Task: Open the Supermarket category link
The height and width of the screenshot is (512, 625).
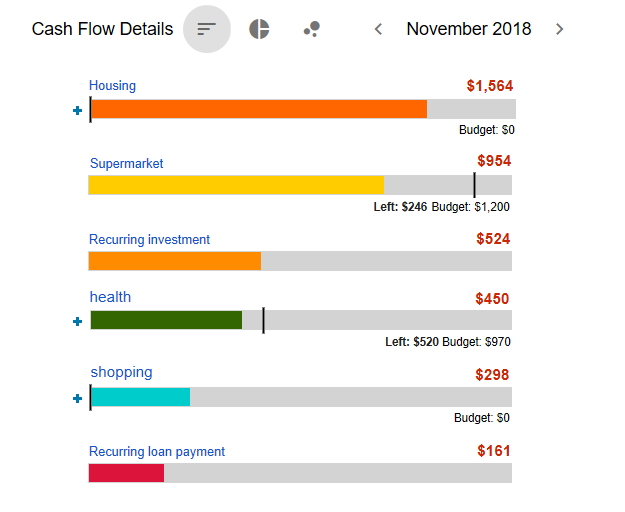Action: coord(126,163)
